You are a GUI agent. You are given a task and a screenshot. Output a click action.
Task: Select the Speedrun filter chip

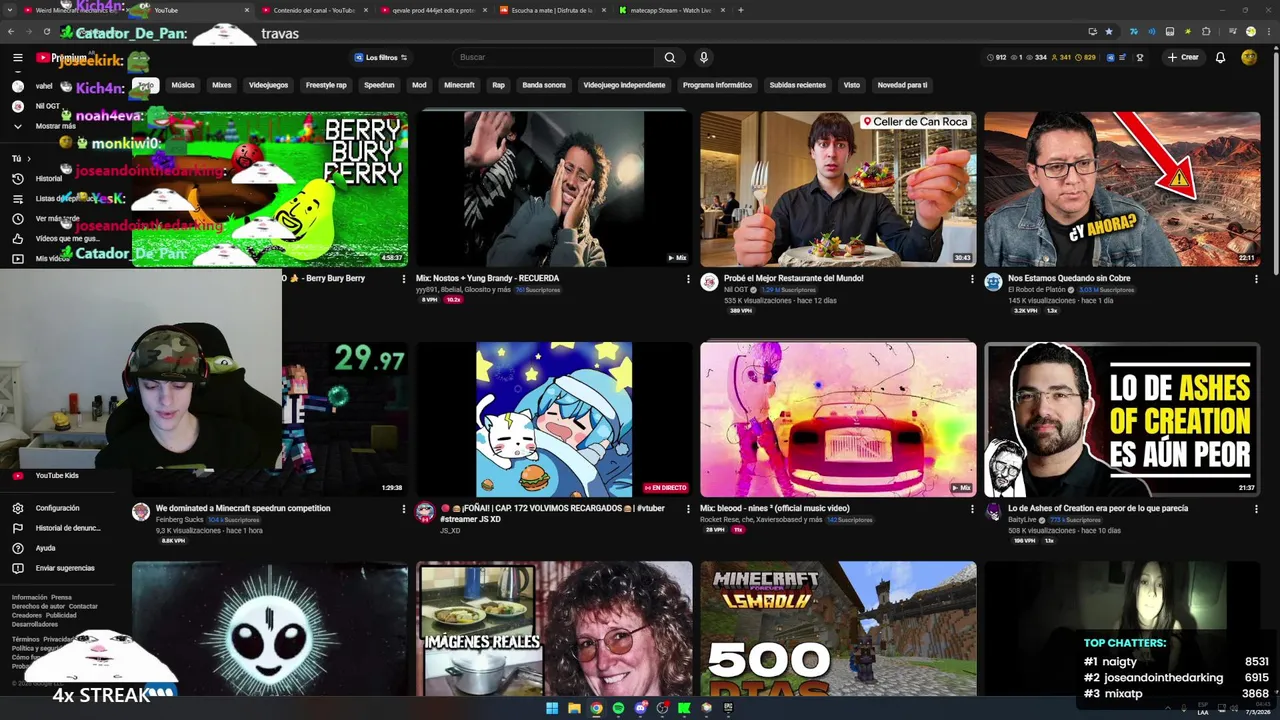[379, 85]
